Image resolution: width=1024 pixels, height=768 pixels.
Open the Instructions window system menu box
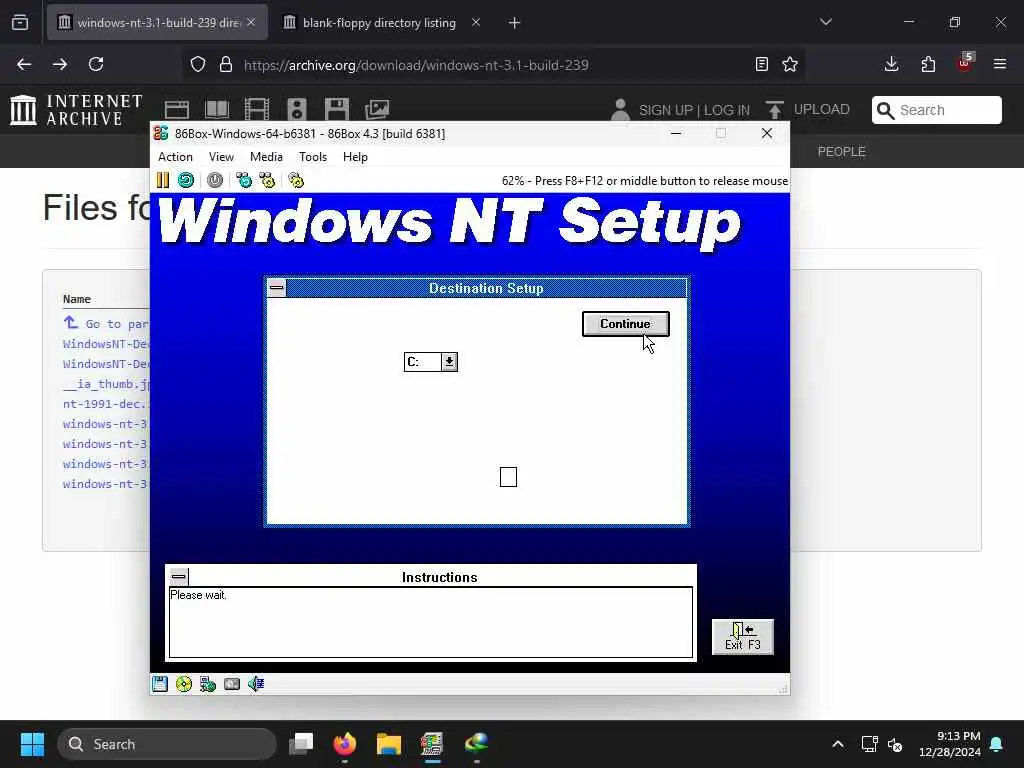pyautogui.click(x=178, y=577)
